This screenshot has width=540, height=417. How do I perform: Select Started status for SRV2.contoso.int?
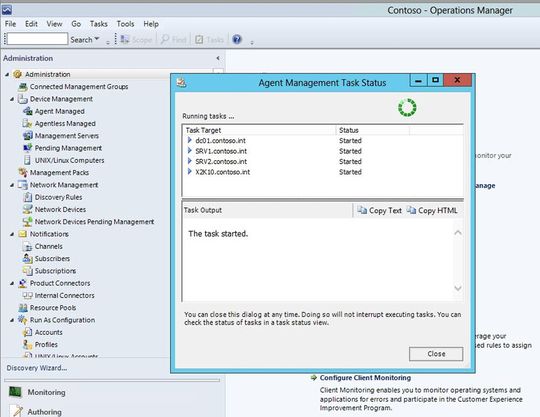[x=350, y=161]
